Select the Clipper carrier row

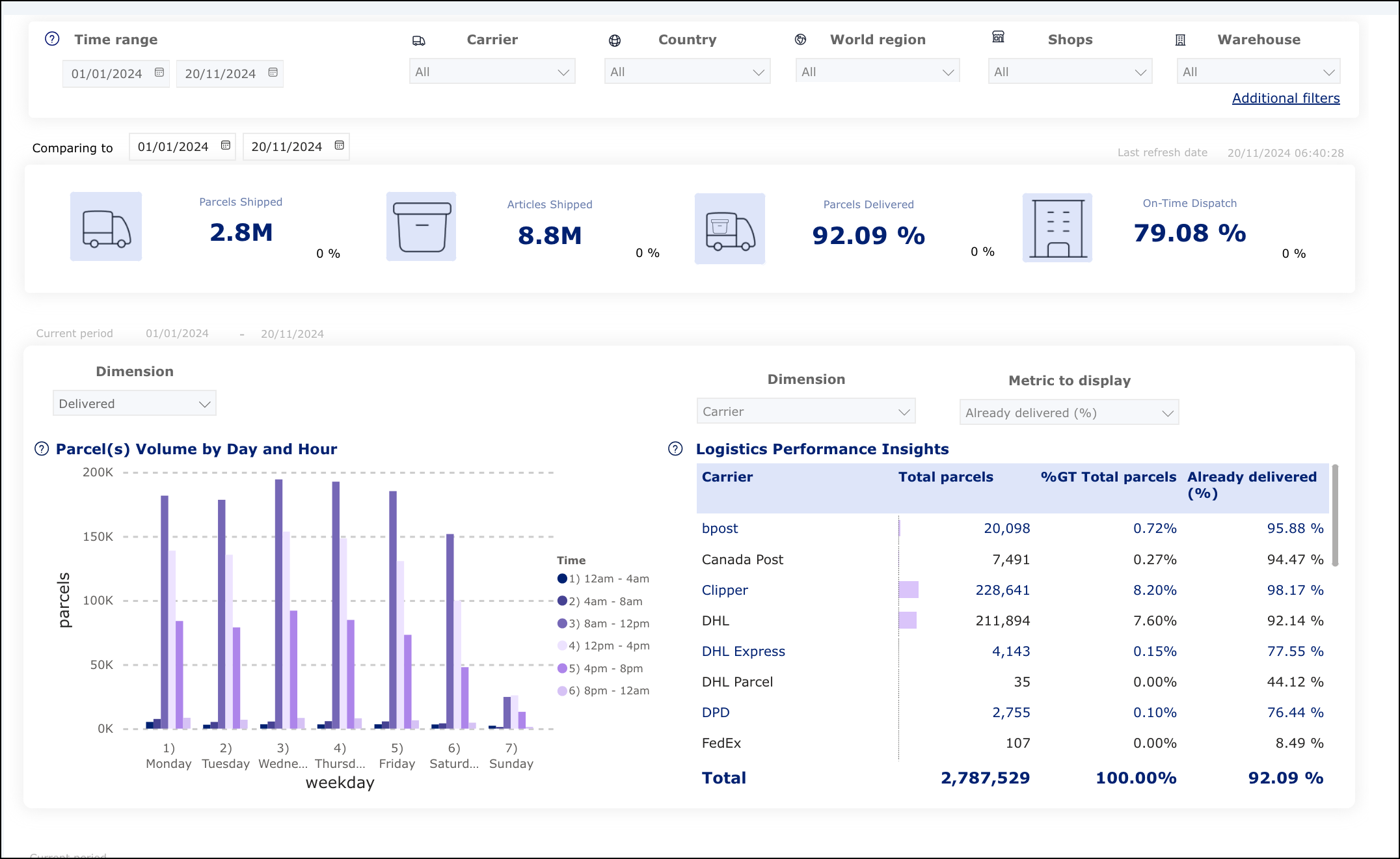pos(725,590)
